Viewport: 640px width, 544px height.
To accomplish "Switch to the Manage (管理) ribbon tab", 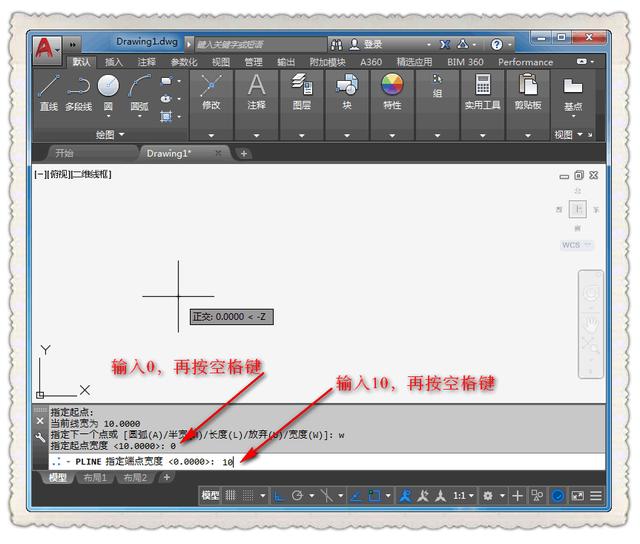I will pos(253,62).
